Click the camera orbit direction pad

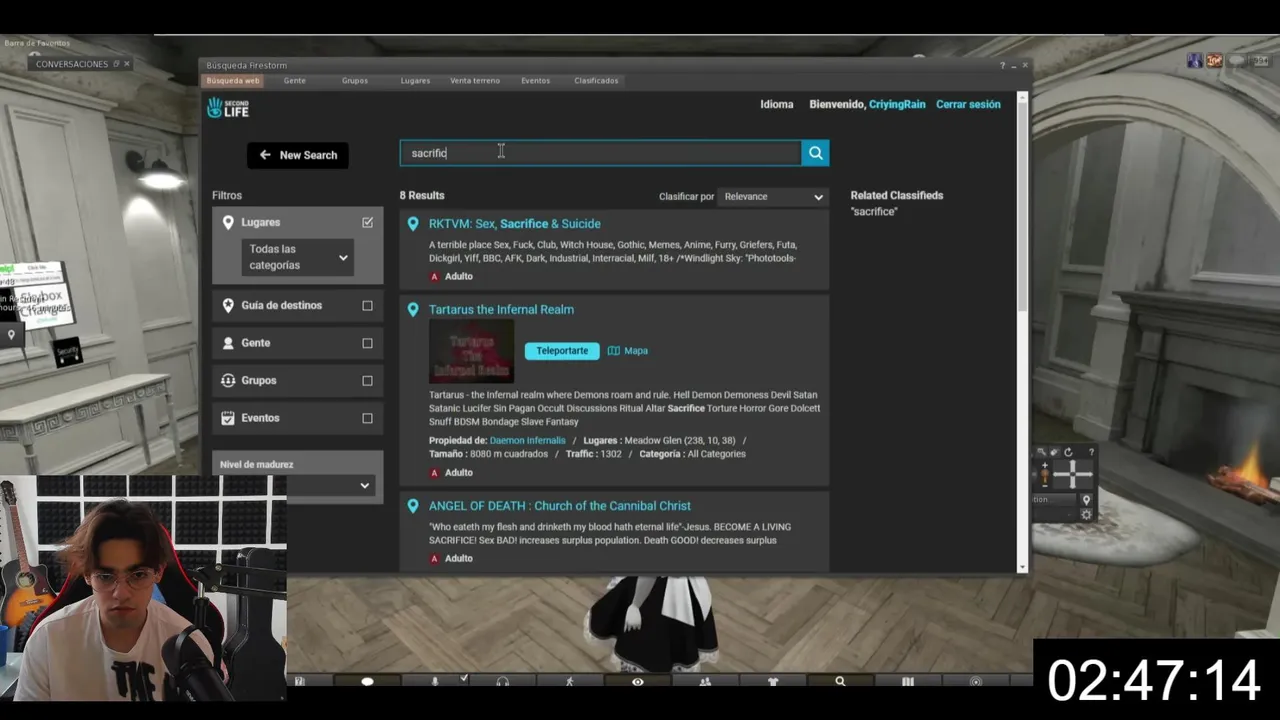coord(1072,474)
